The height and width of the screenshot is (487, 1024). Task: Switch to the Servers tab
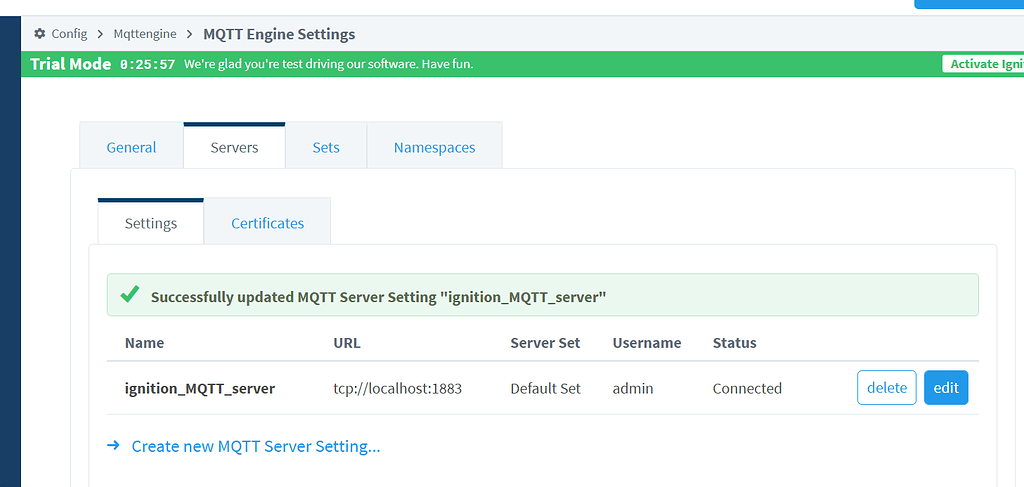[x=234, y=147]
